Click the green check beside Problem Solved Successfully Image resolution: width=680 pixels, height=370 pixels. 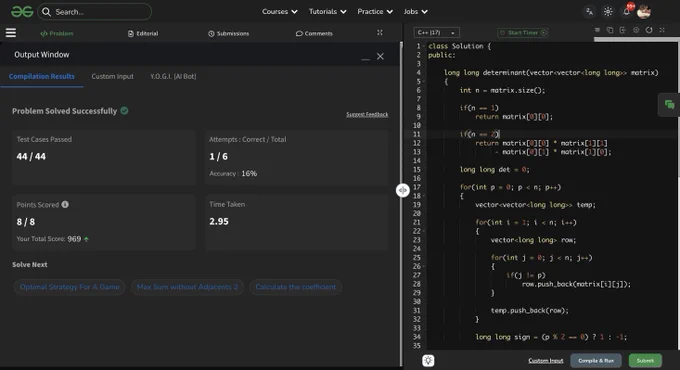(x=124, y=111)
